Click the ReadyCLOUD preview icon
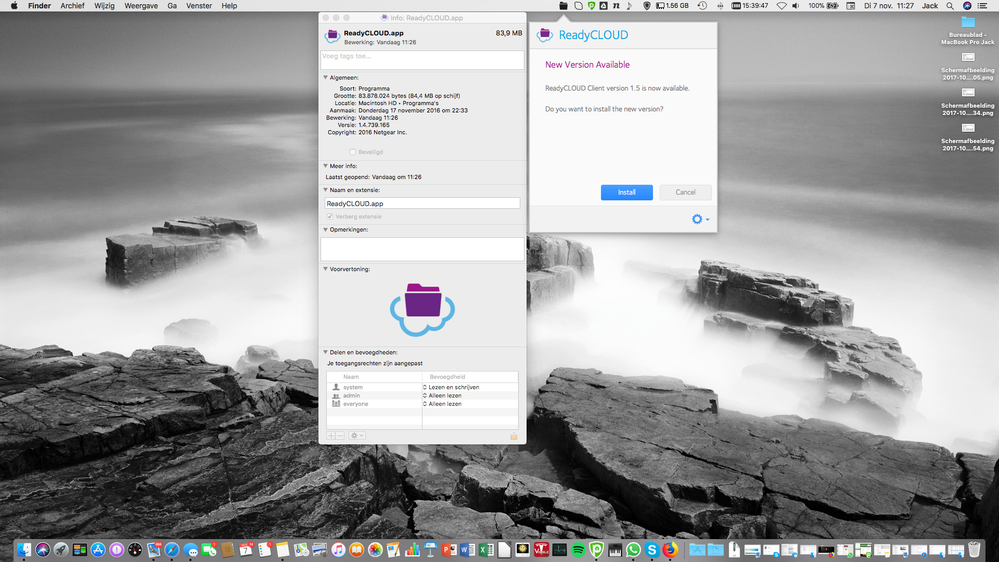 coord(422,310)
